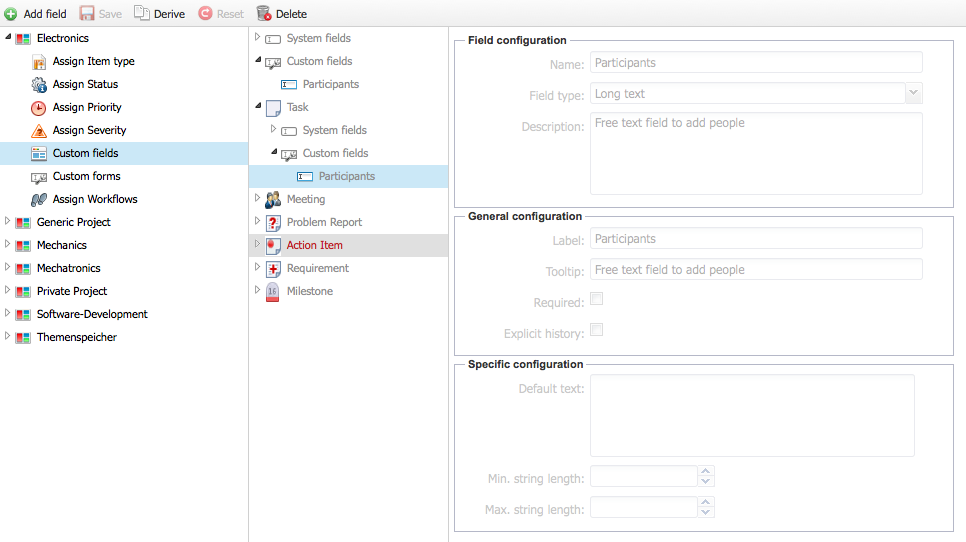The width and height of the screenshot is (966, 542).
Task: Select the Action Item tree entry
Action: click(x=314, y=245)
